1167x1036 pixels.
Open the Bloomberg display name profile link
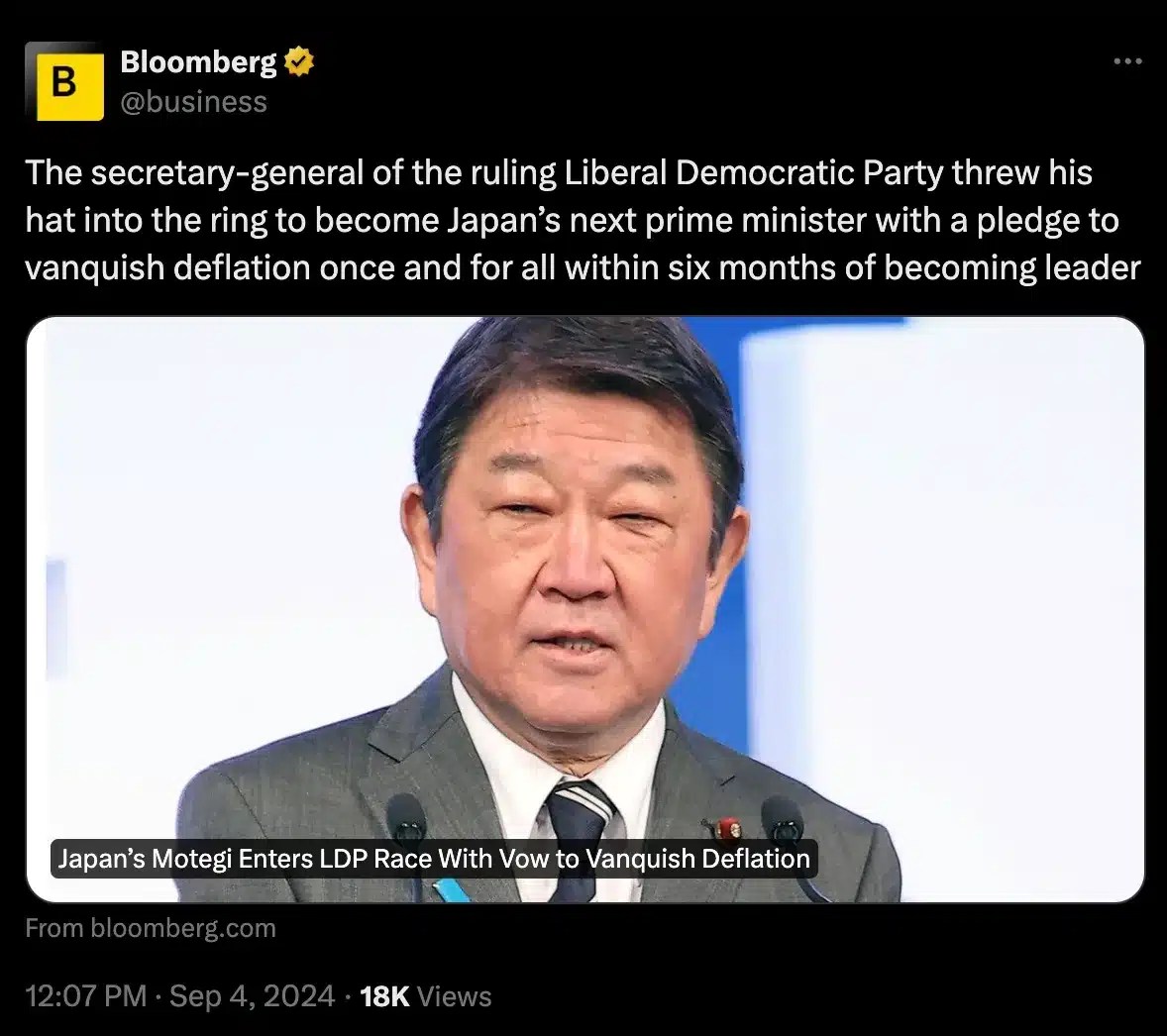point(198,61)
